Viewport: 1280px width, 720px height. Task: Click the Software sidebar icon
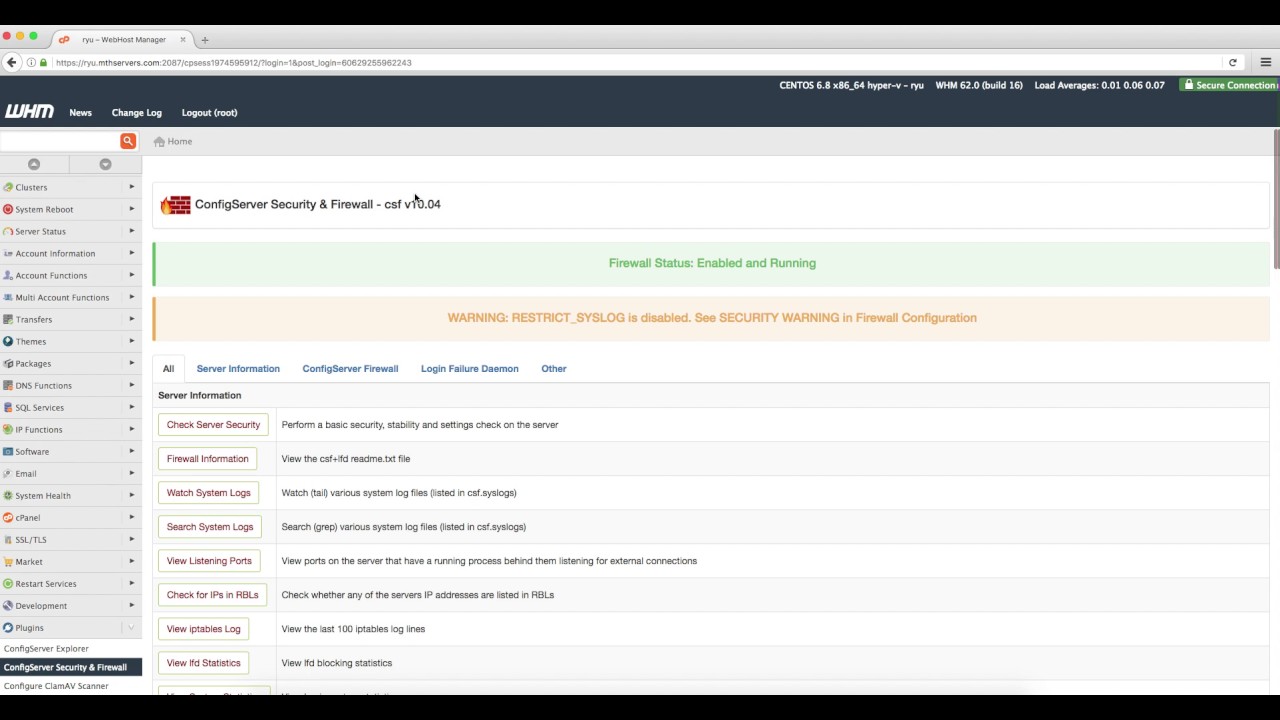coord(8,451)
